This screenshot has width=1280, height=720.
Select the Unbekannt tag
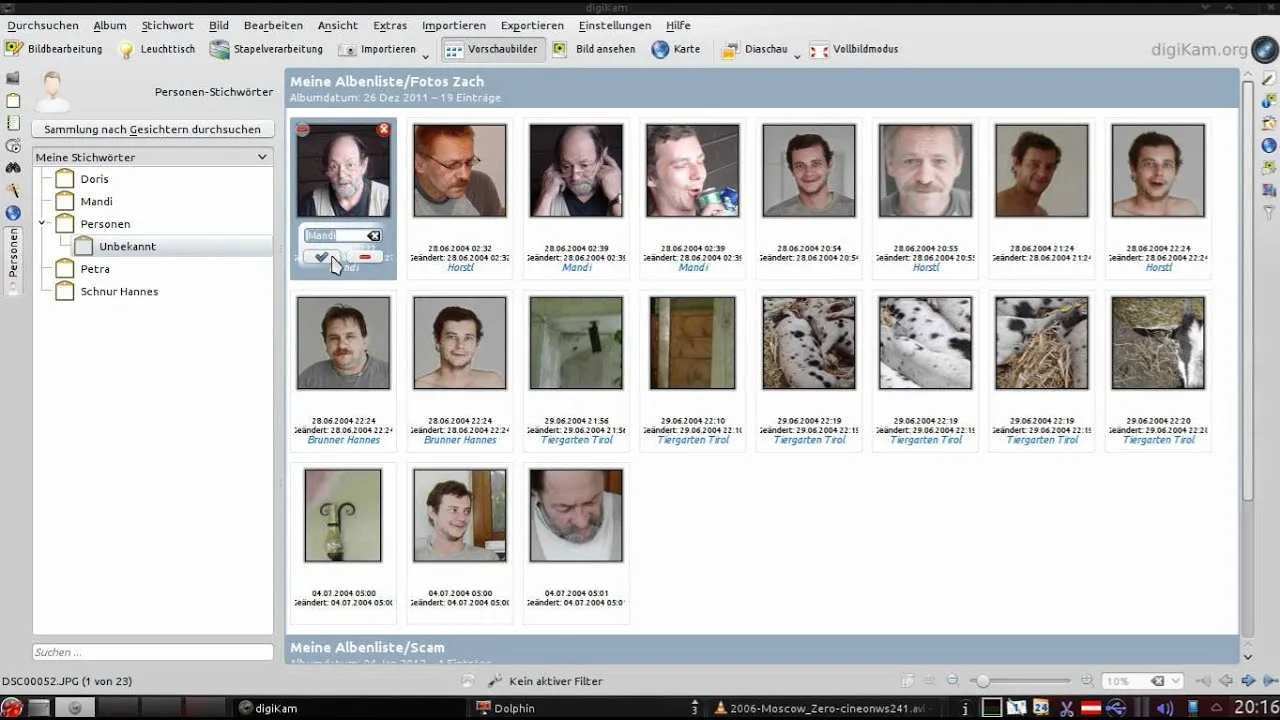point(127,246)
